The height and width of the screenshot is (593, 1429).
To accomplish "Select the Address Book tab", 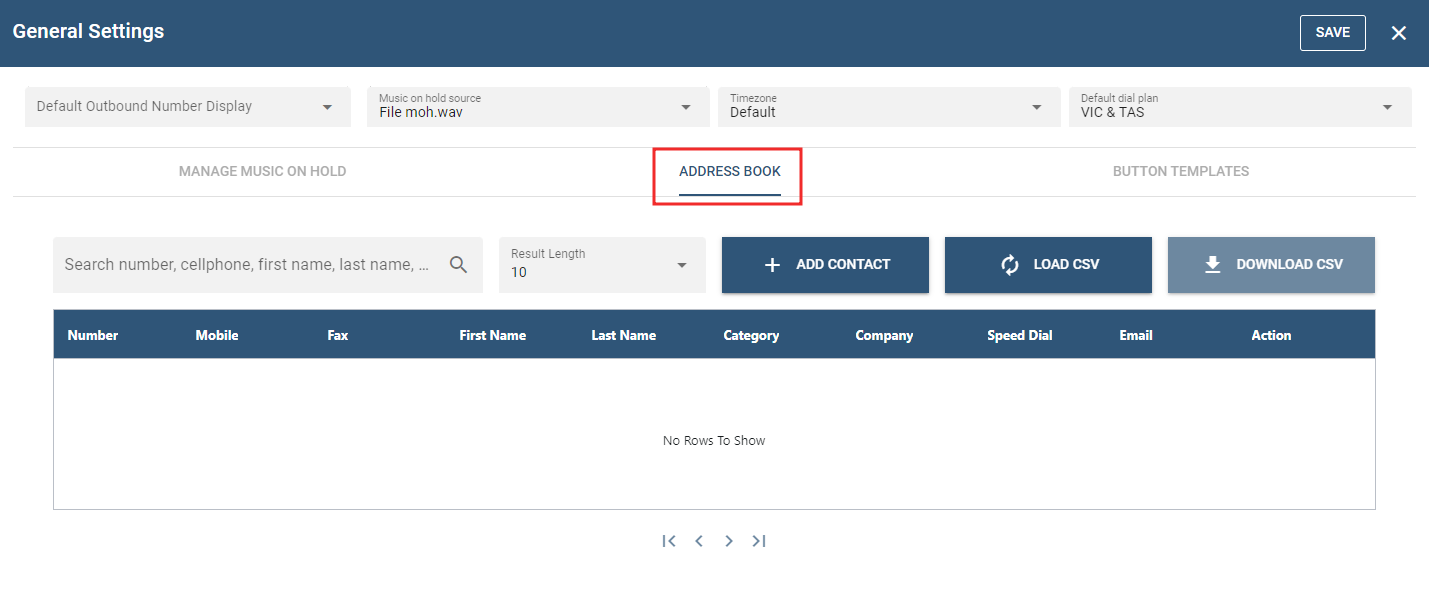I will [x=729, y=171].
